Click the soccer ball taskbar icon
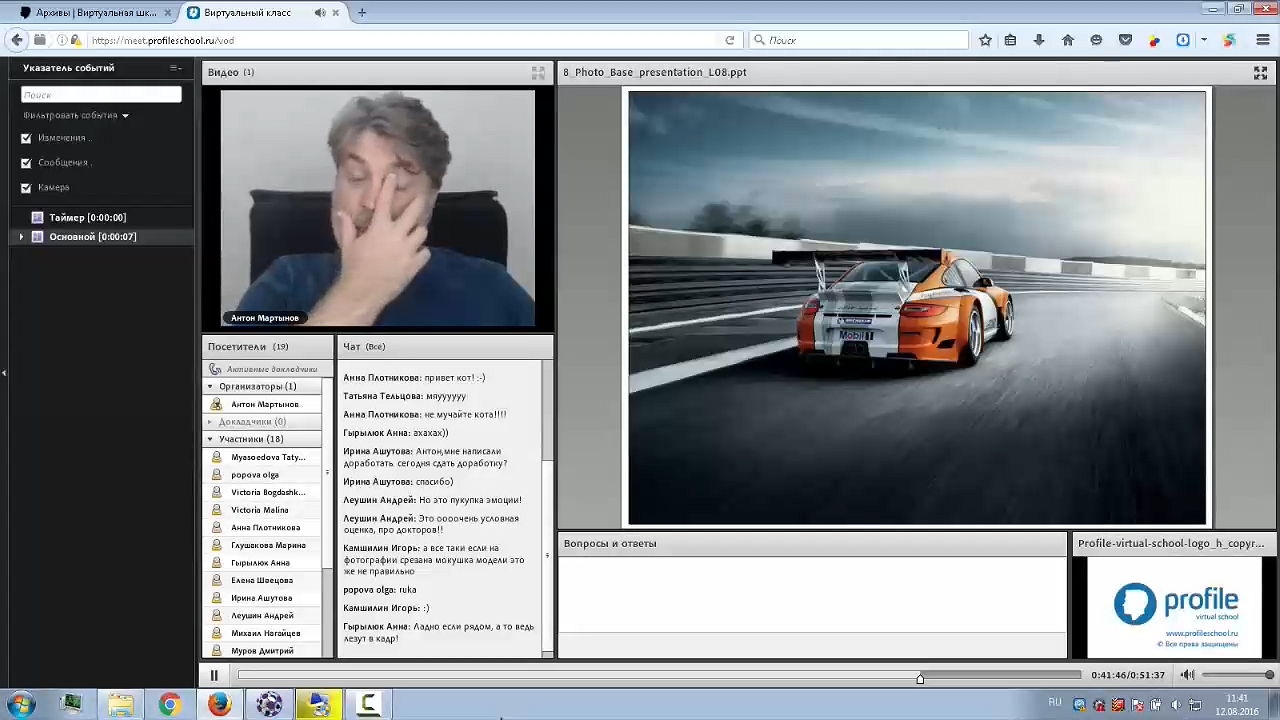 (x=269, y=704)
